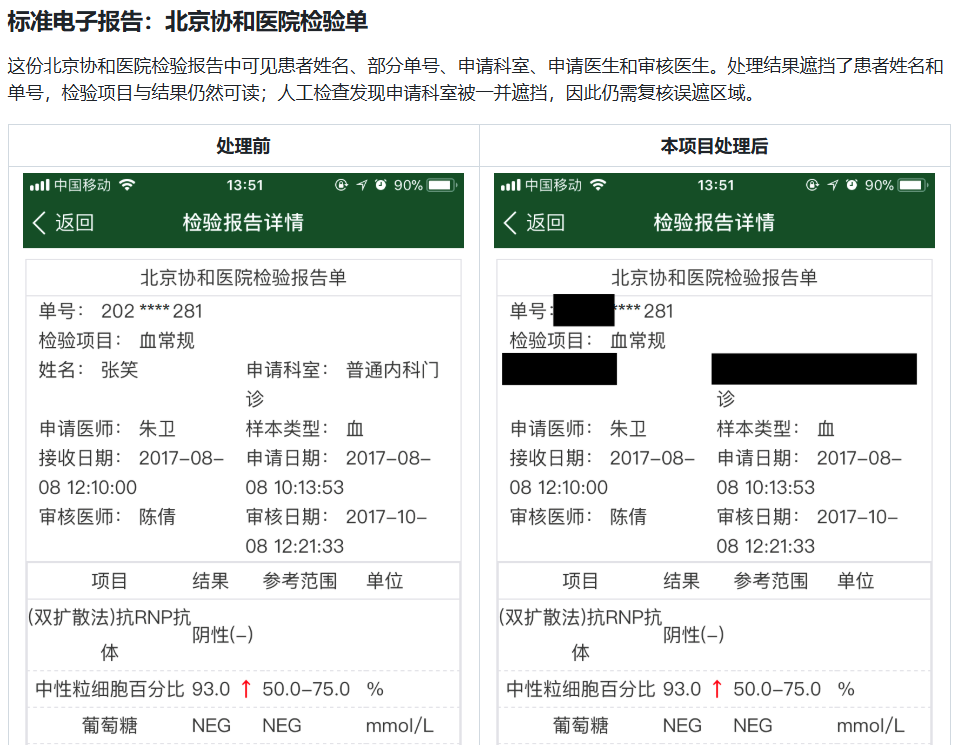Click the 葡萄糖 row label in the left table
Viewport: 965px width, 745px height.
pos(110,726)
